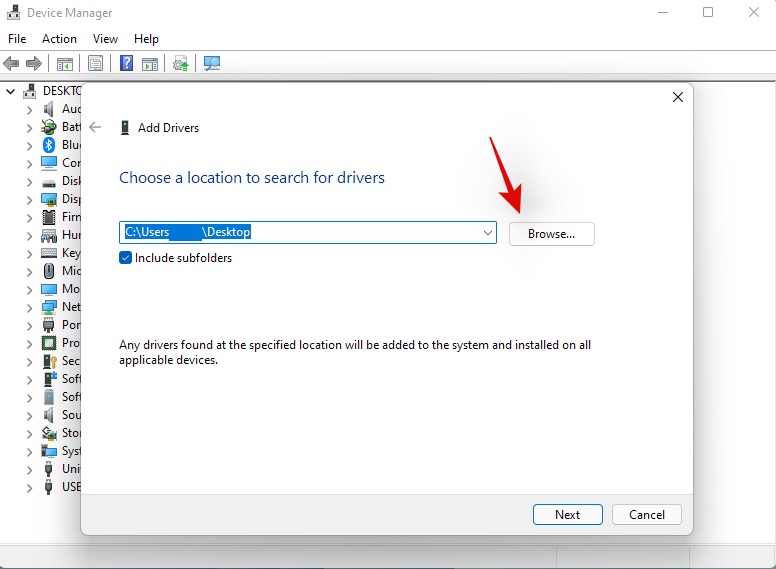The width and height of the screenshot is (776, 569).
Task: Select the Security devices icon
Action: [48, 361]
